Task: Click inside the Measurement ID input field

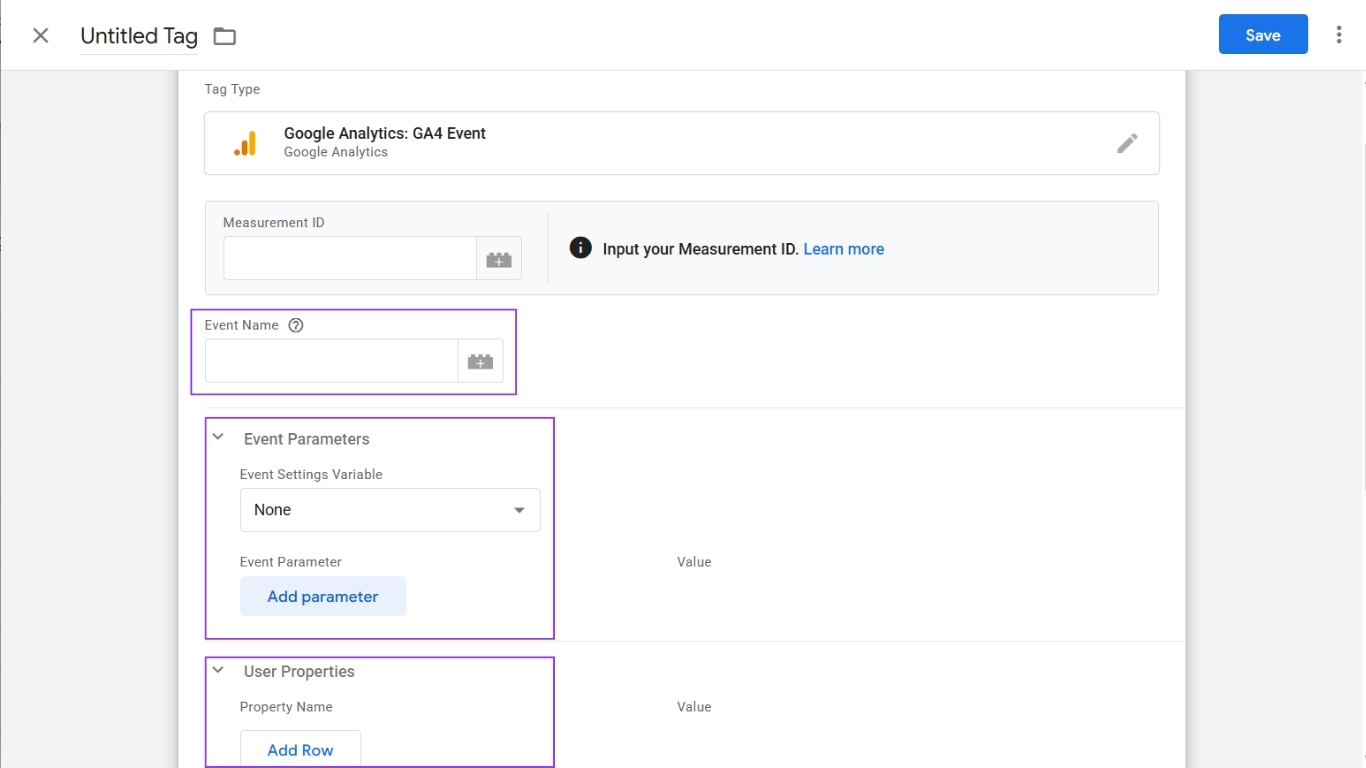Action: pyautogui.click(x=350, y=258)
